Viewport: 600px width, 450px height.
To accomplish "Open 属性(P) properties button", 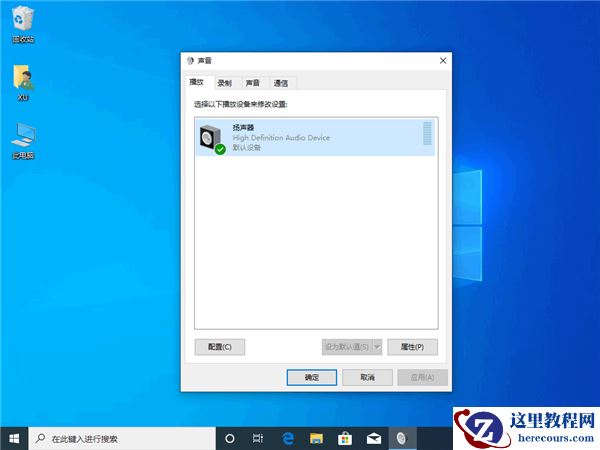I will (412, 347).
